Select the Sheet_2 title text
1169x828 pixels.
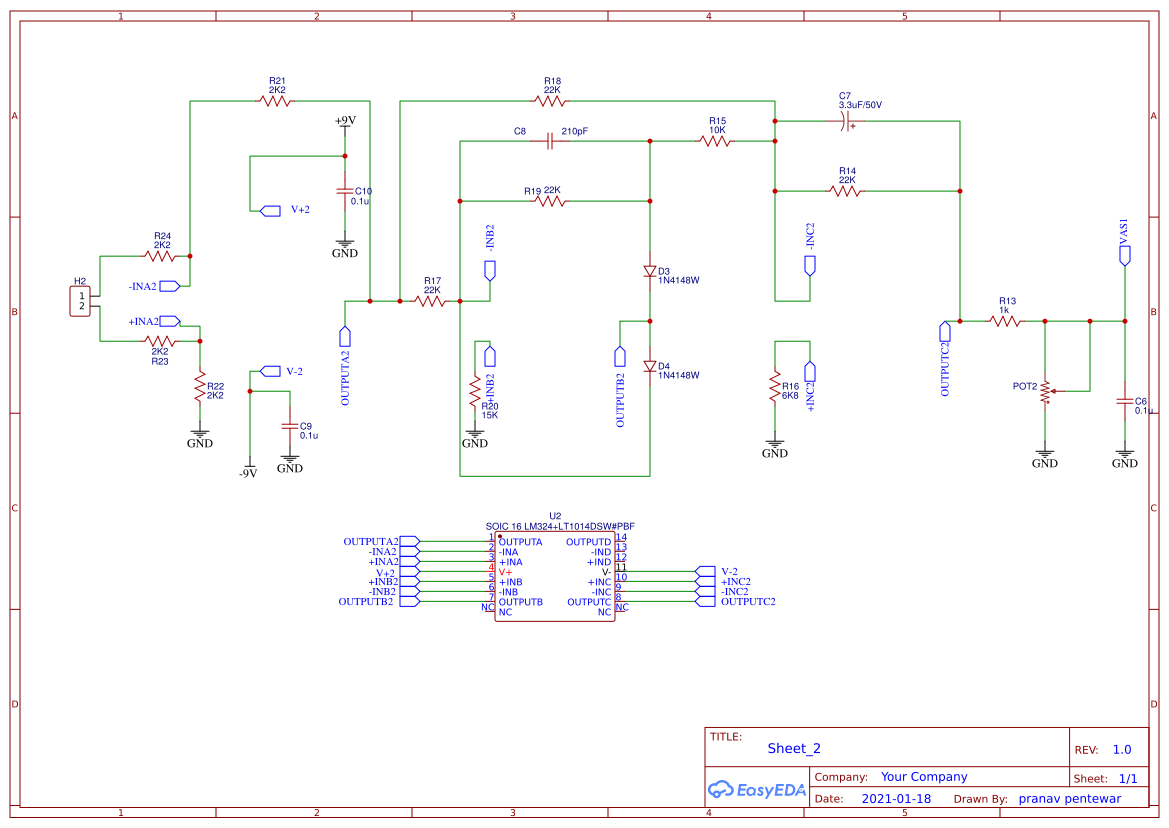point(794,748)
